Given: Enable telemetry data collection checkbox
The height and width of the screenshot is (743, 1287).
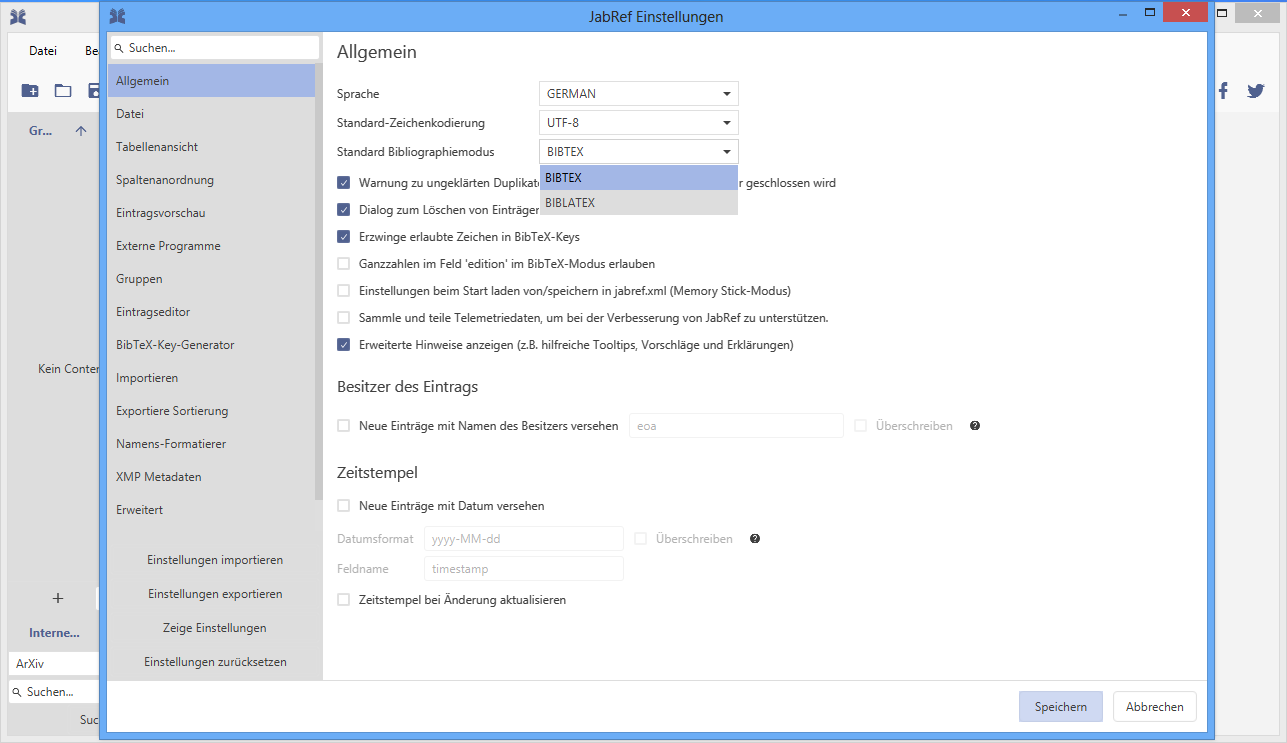Looking at the screenshot, I should 344,318.
